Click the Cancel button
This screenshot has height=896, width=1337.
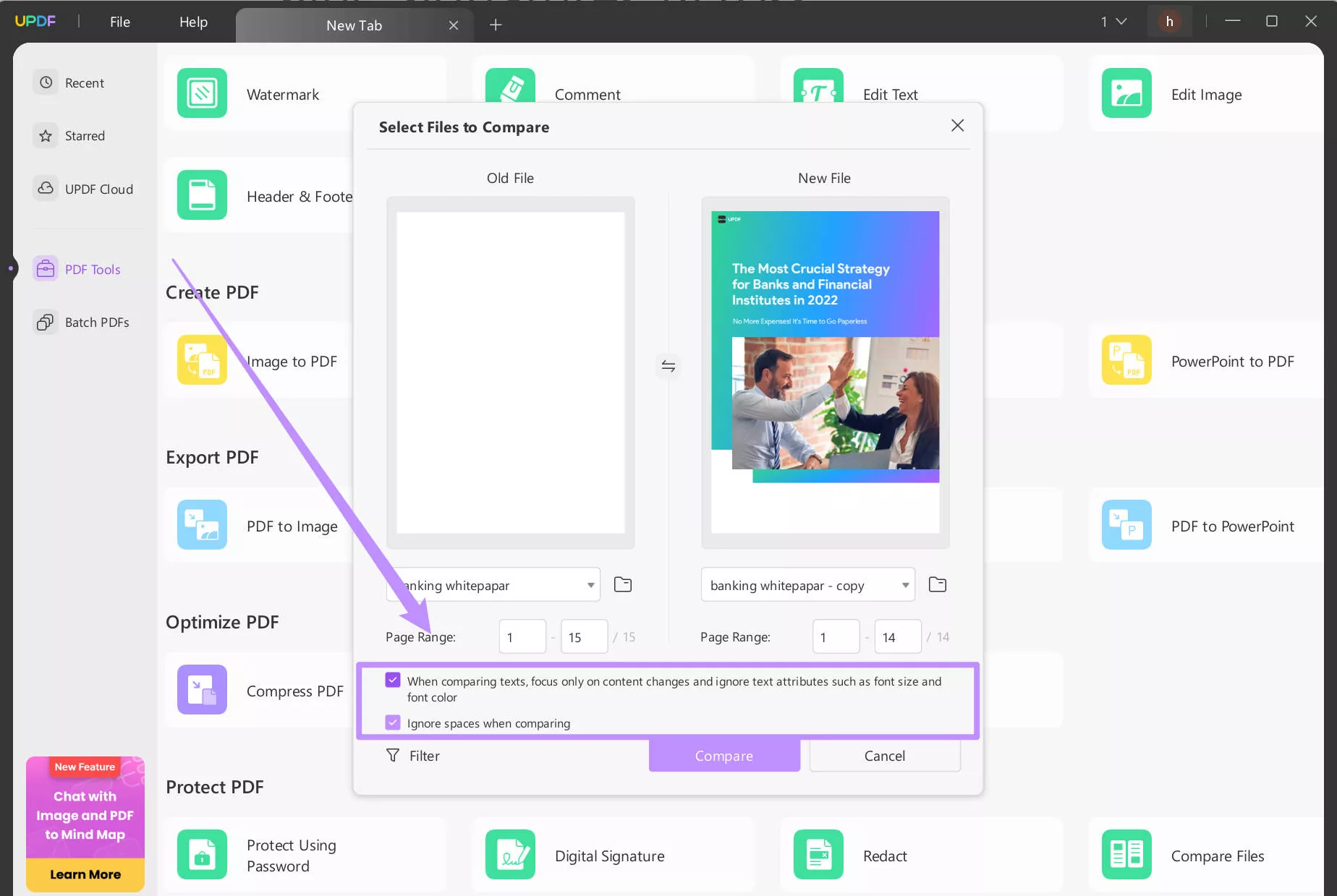tap(885, 756)
